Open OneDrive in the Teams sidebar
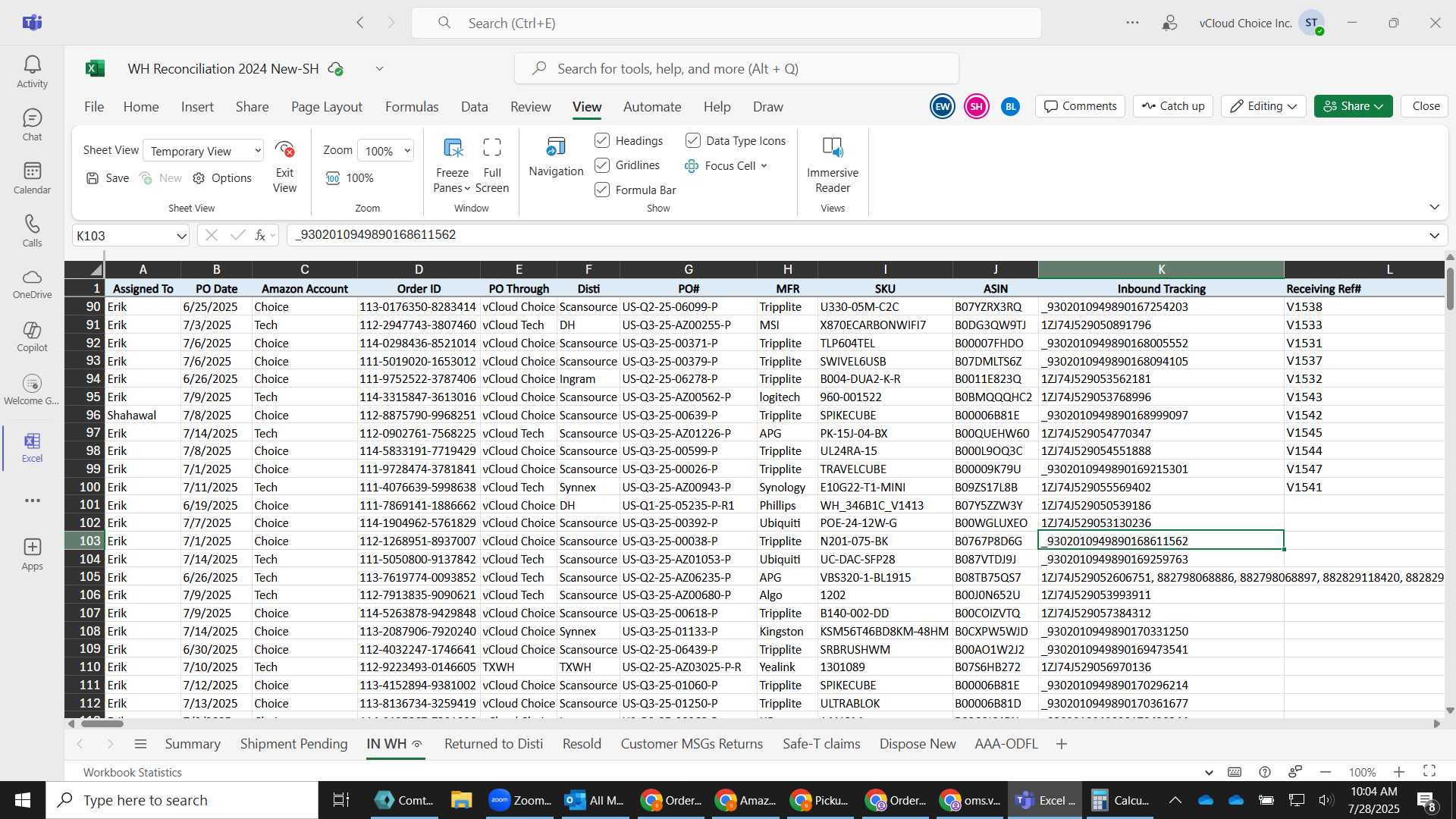The image size is (1456, 819). [32, 284]
